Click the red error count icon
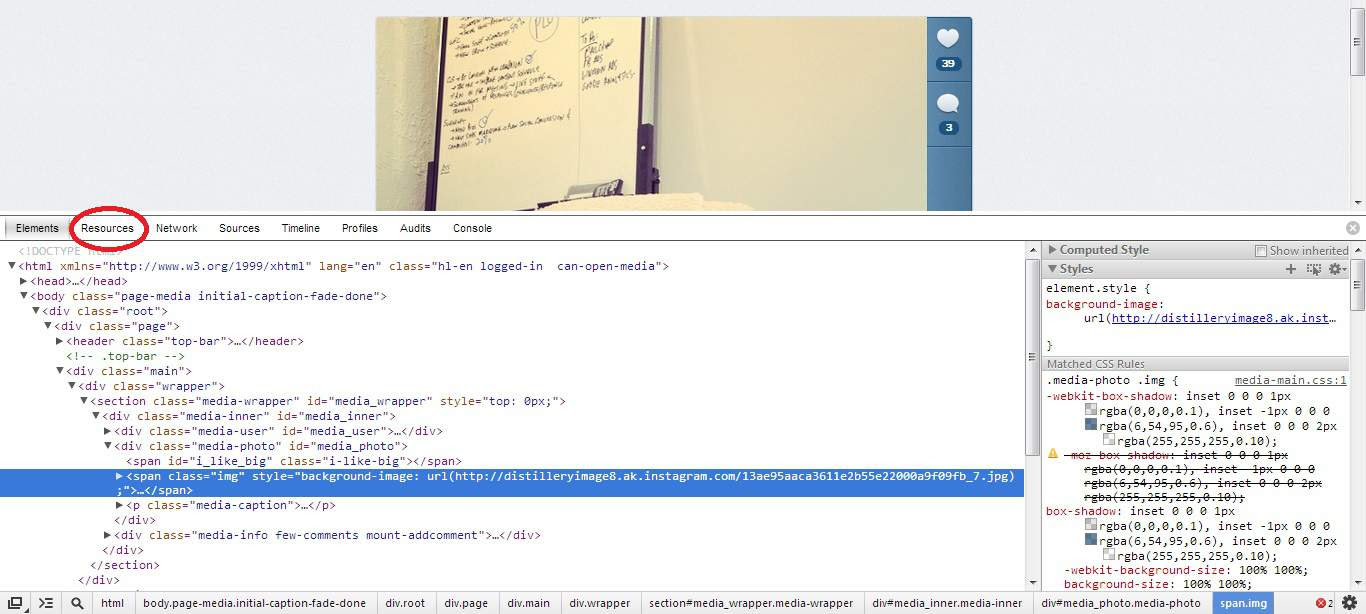Image resolution: width=1366 pixels, height=614 pixels. click(x=1323, y=603)
